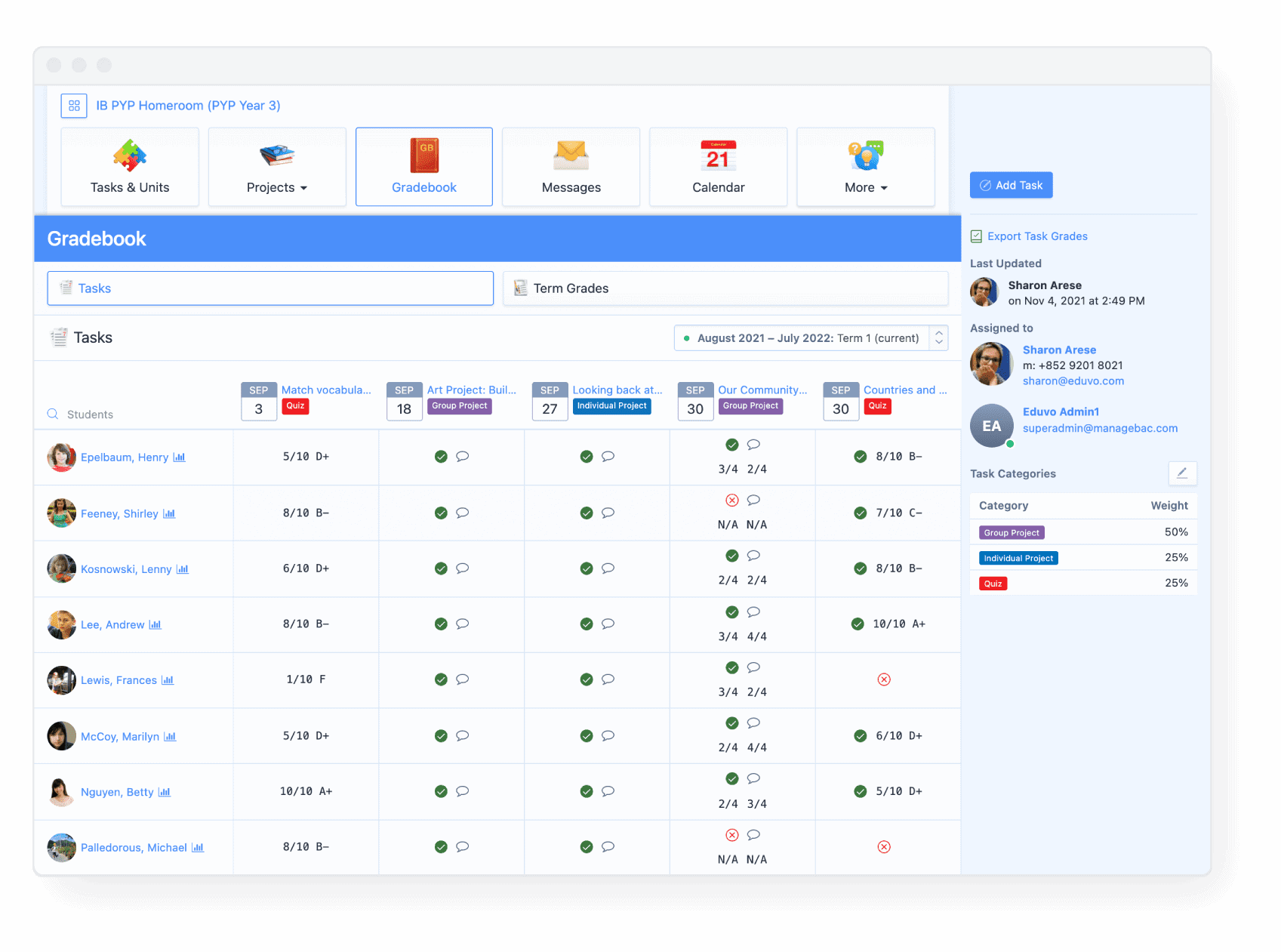Open comment bubble for Lee Our Community task
Screen dimensions: 1281x952
click(x=753, y=612)
